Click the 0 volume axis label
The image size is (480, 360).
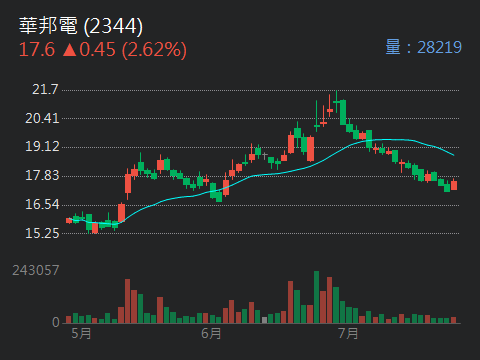tap(56, 322)
